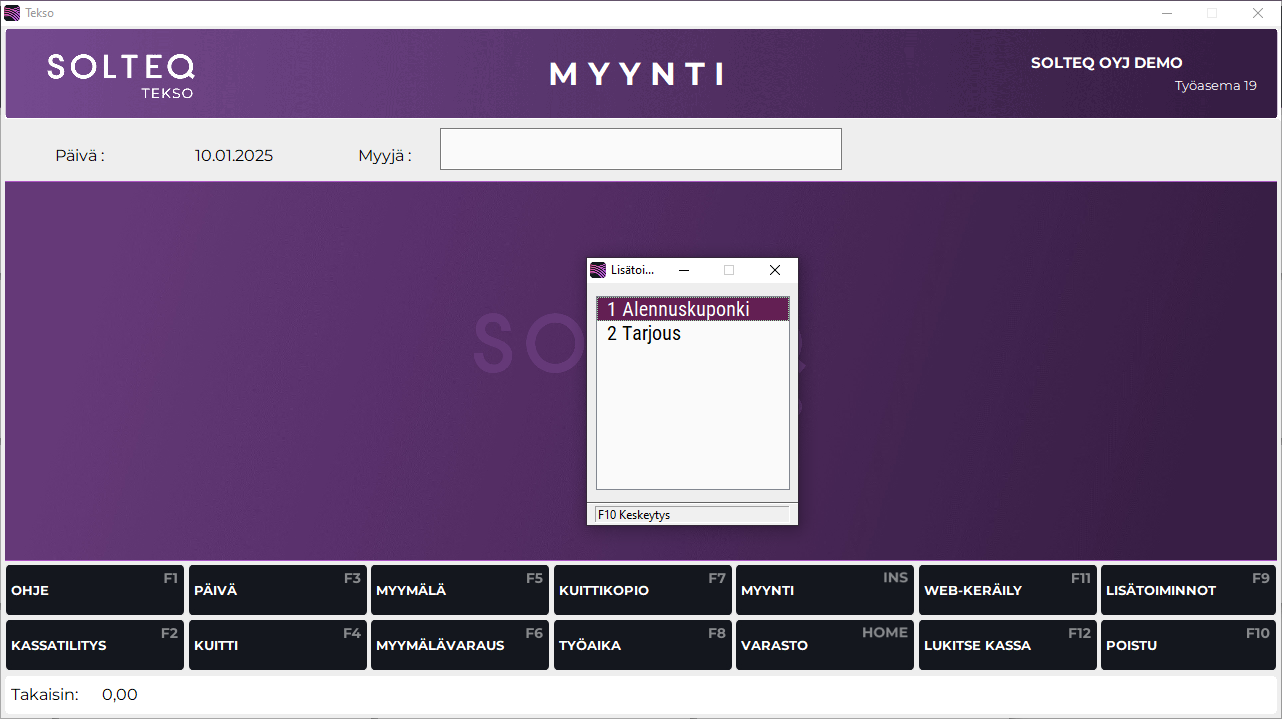
Task: Click the PÄIVÄ F3 button
Action: 277,590
